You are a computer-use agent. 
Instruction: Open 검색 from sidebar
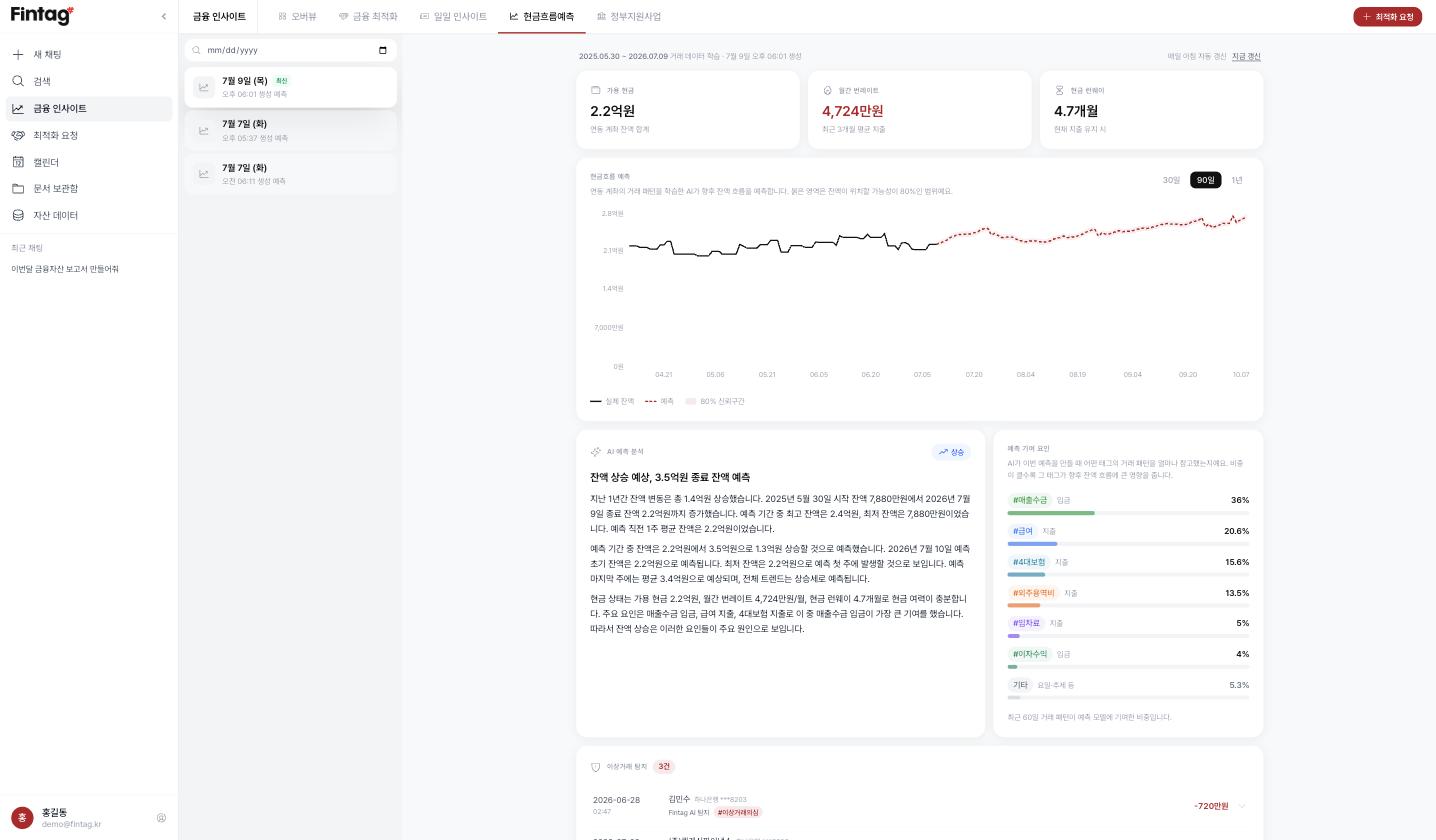point(89,81)
